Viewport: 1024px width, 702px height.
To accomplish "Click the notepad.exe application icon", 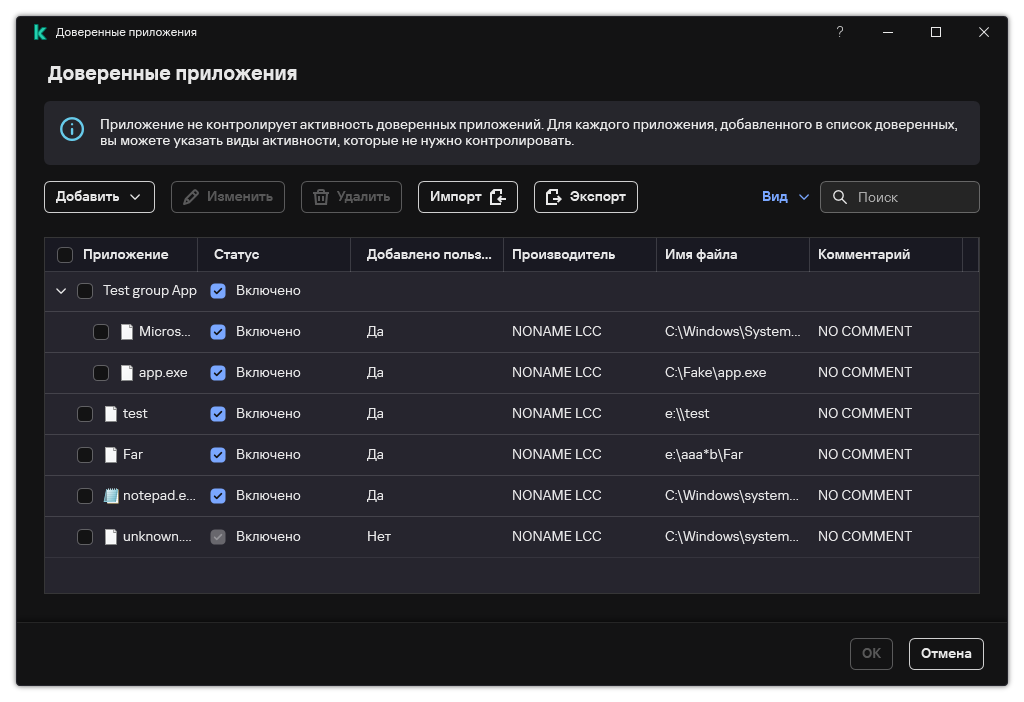I will (111, 496).
